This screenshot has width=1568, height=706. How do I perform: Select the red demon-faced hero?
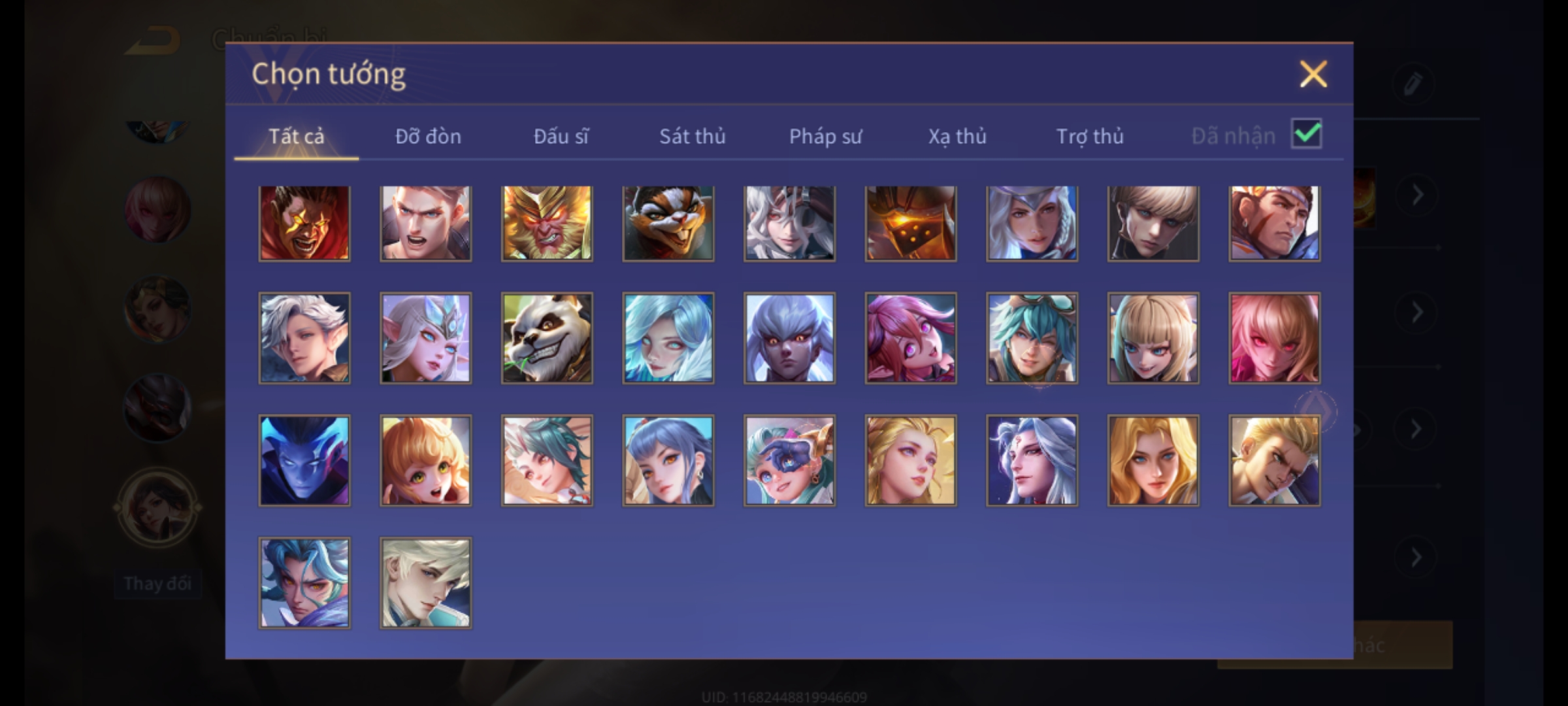pyautogui.click(x=304, y=224)
